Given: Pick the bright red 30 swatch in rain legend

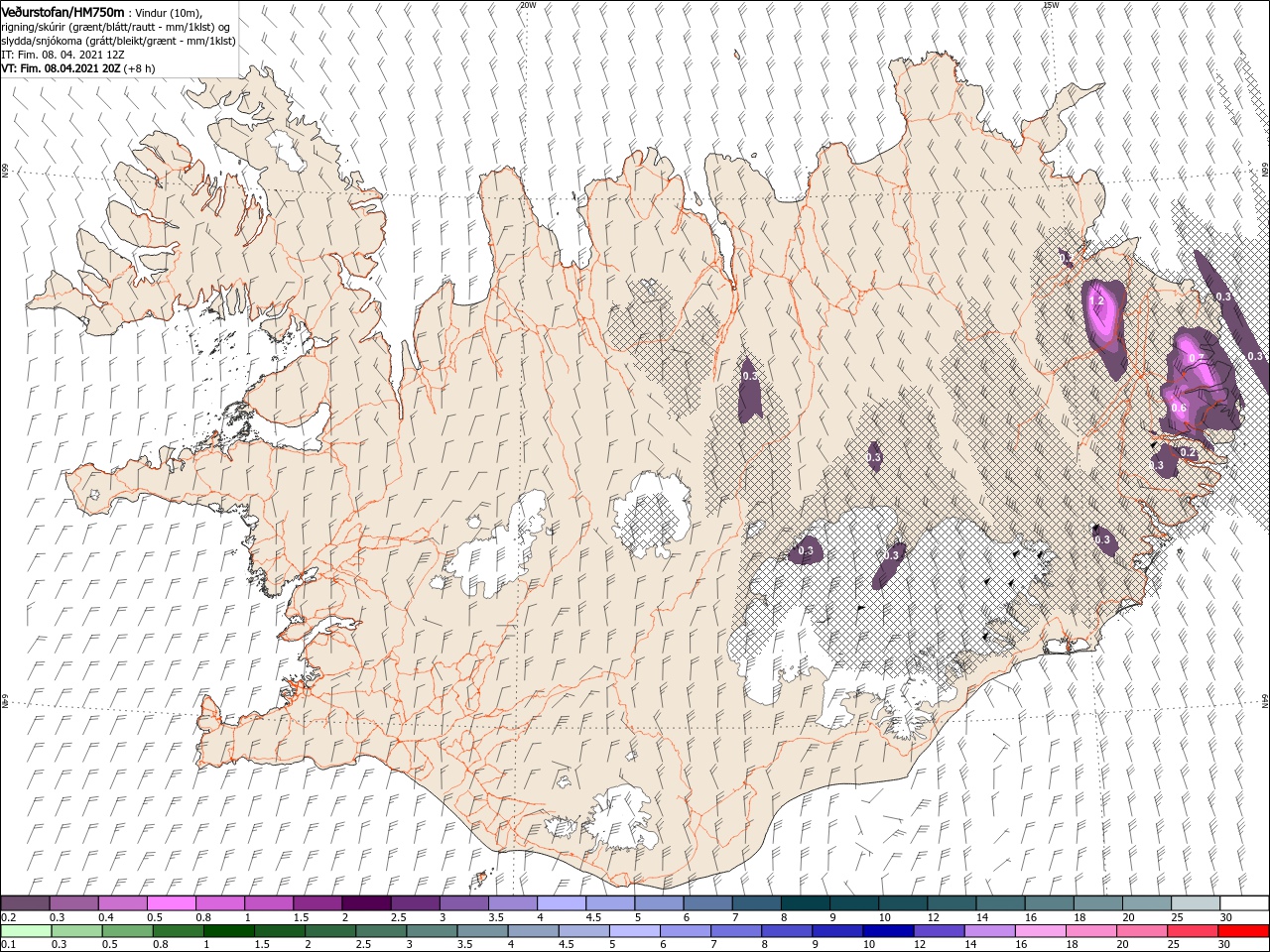Looking at the screenshot, I should coord(1243,931).
